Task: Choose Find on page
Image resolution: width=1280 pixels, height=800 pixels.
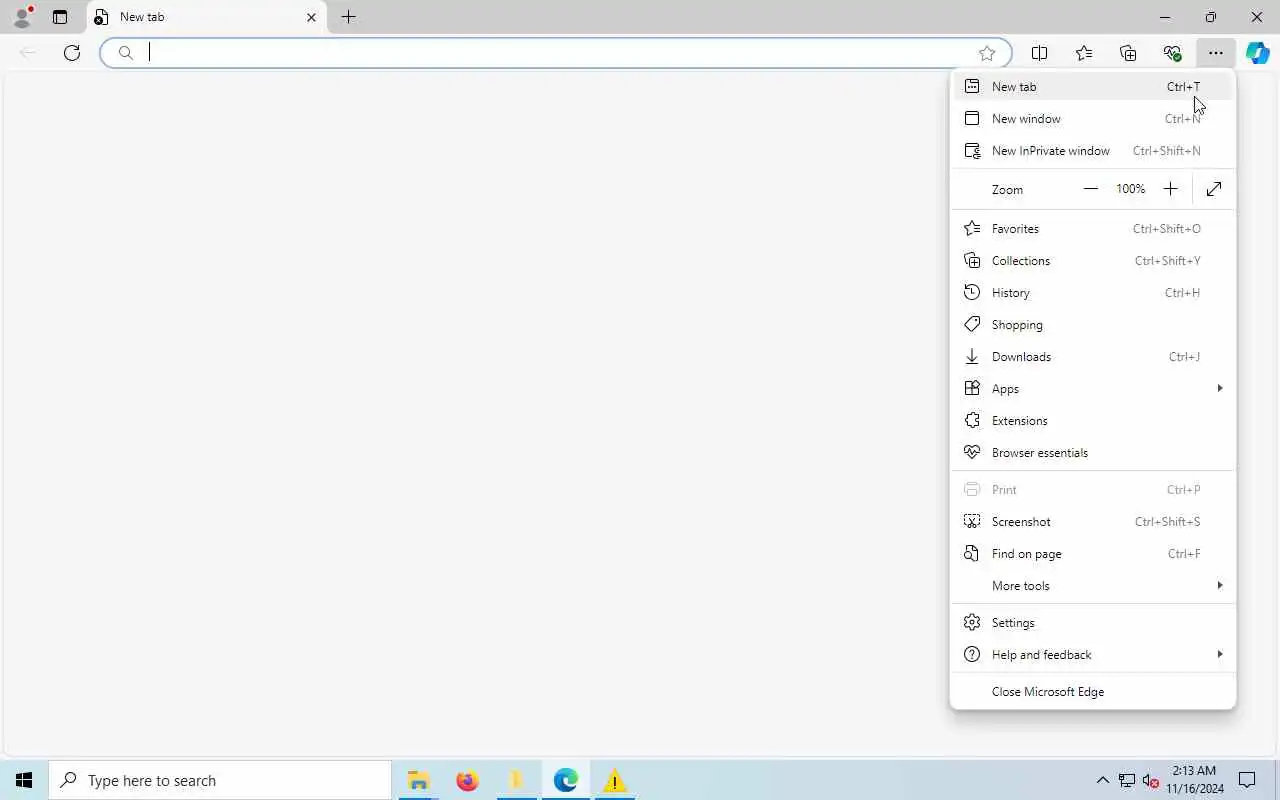Action: coord(1093,554)
